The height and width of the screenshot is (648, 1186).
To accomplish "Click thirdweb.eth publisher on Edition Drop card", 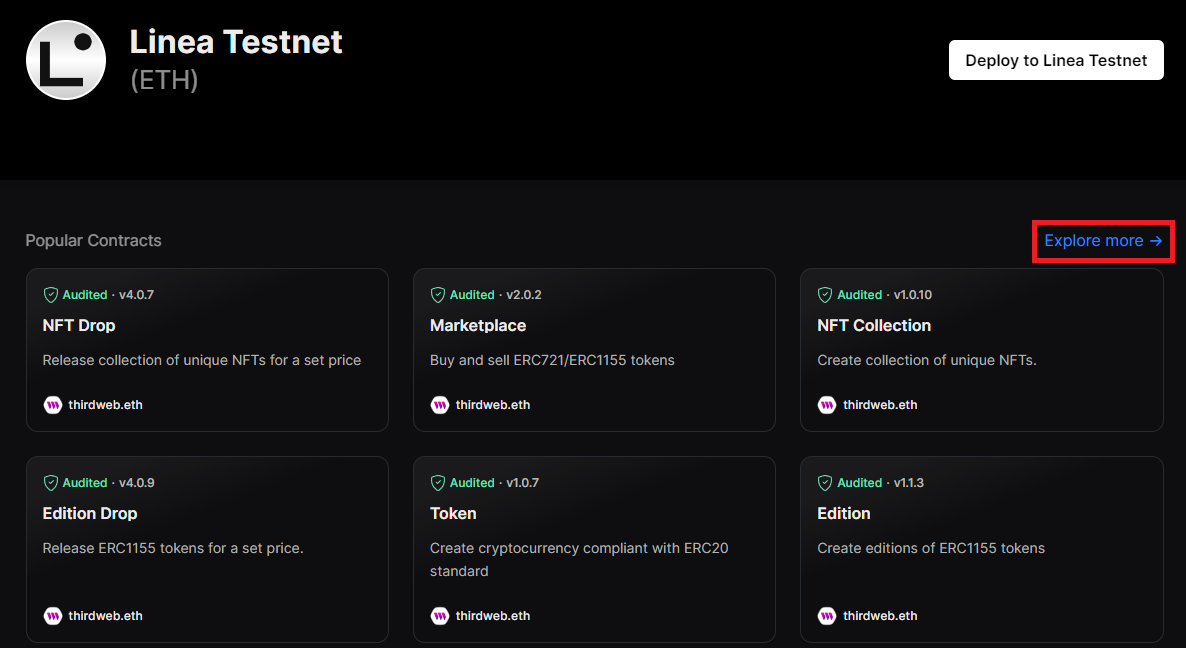I will coord(105,615).
